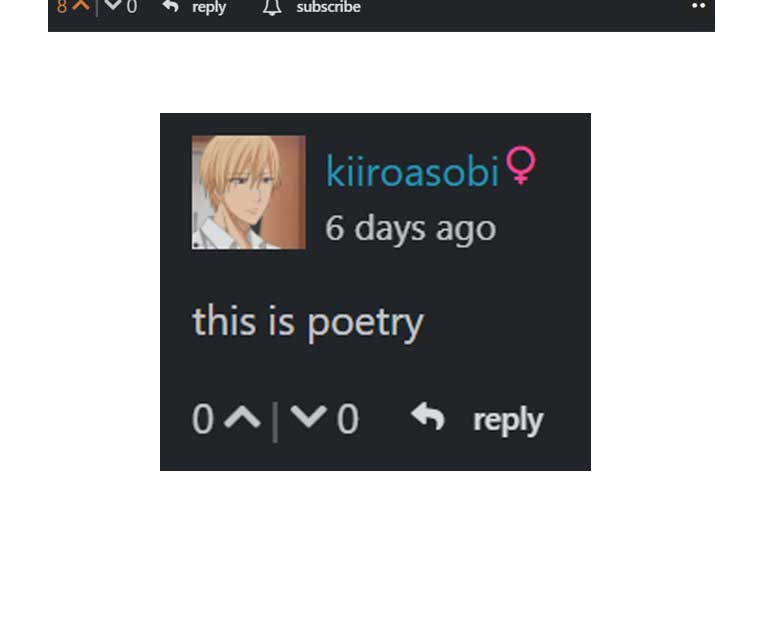This screenshot has height=630, width=760.
Task: Click the reply arrow icon in the top bar
Action: tap(171, 6)
